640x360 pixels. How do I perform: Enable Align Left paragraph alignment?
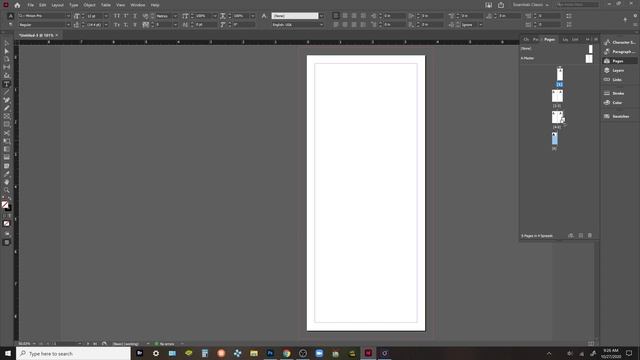pyautogui.click(x=336, y=16)
